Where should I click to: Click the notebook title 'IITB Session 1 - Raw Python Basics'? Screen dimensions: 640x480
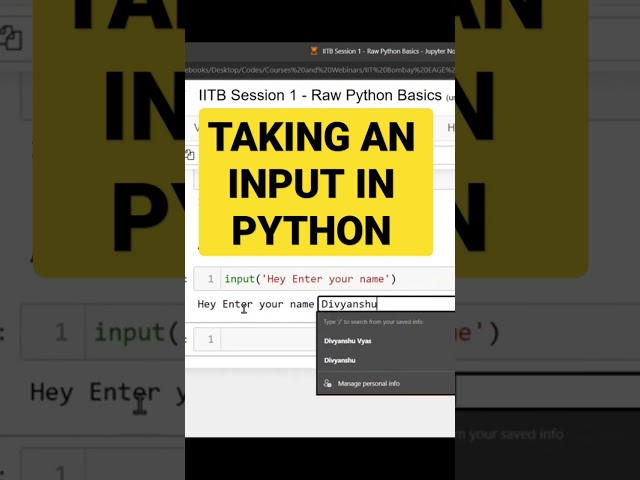(x=320, y=95)
